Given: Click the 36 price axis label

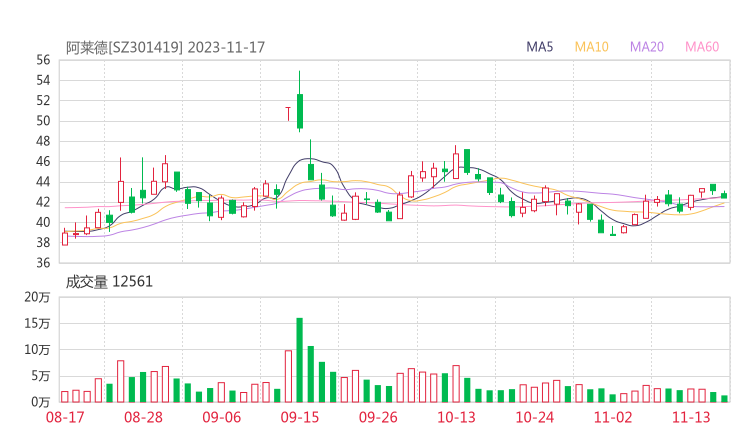Looking at the screenshot, I should pyautogui.click(x=42, y=263).
